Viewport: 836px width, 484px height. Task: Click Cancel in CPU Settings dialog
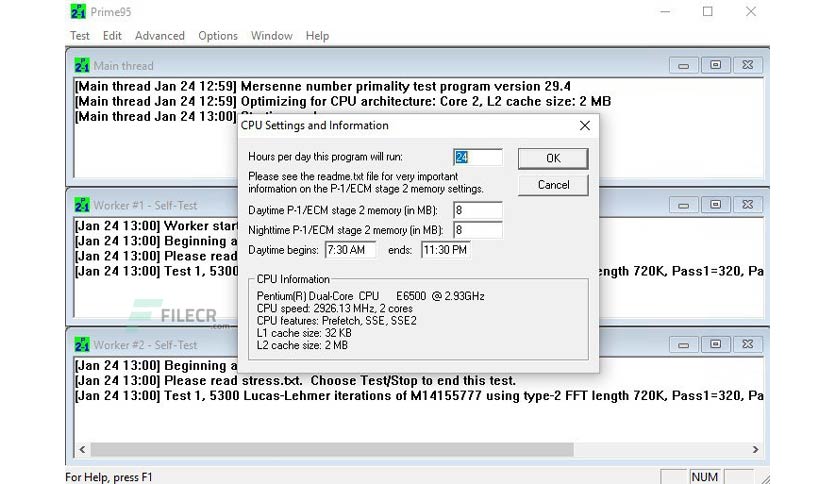click(553, 185)
